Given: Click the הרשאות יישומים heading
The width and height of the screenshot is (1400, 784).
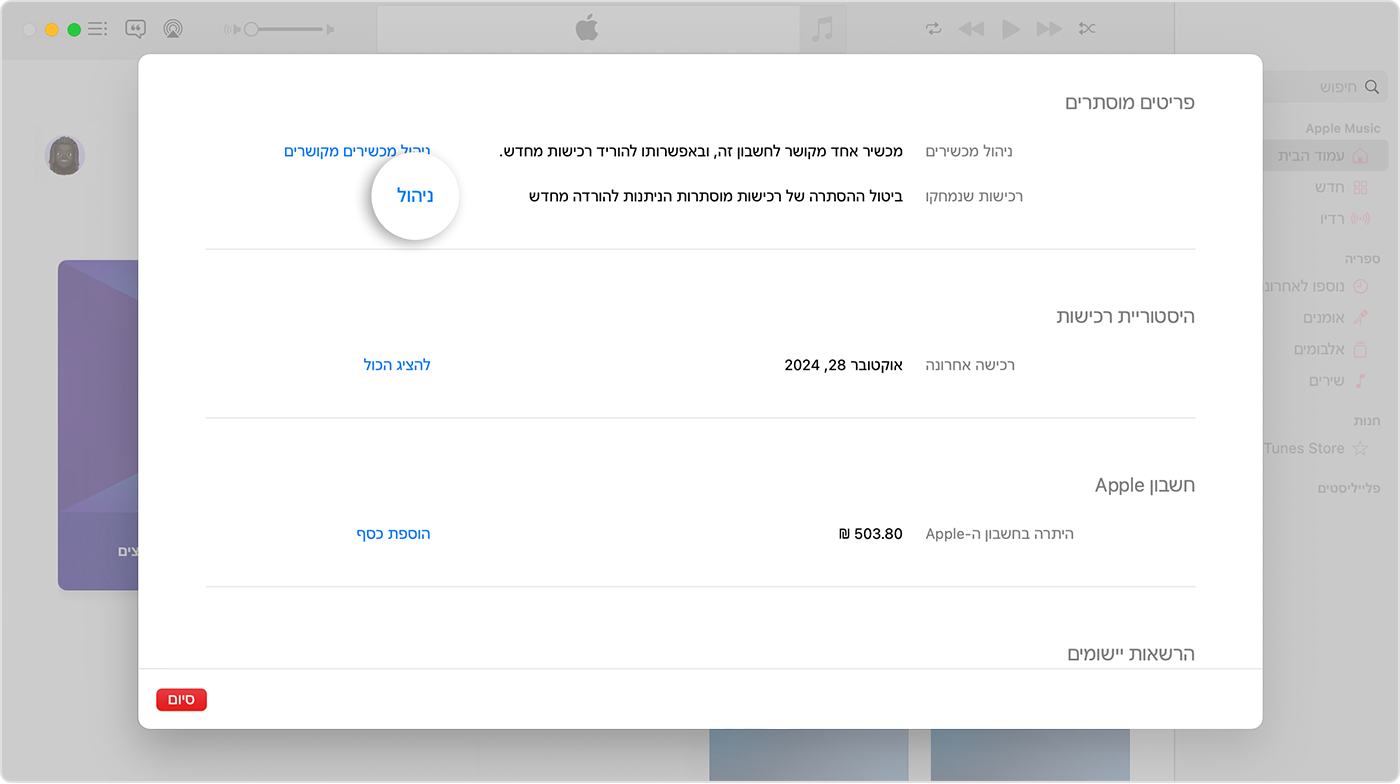Looking at the screenshot, I should pyautogui.click(x=1131, y=654).
